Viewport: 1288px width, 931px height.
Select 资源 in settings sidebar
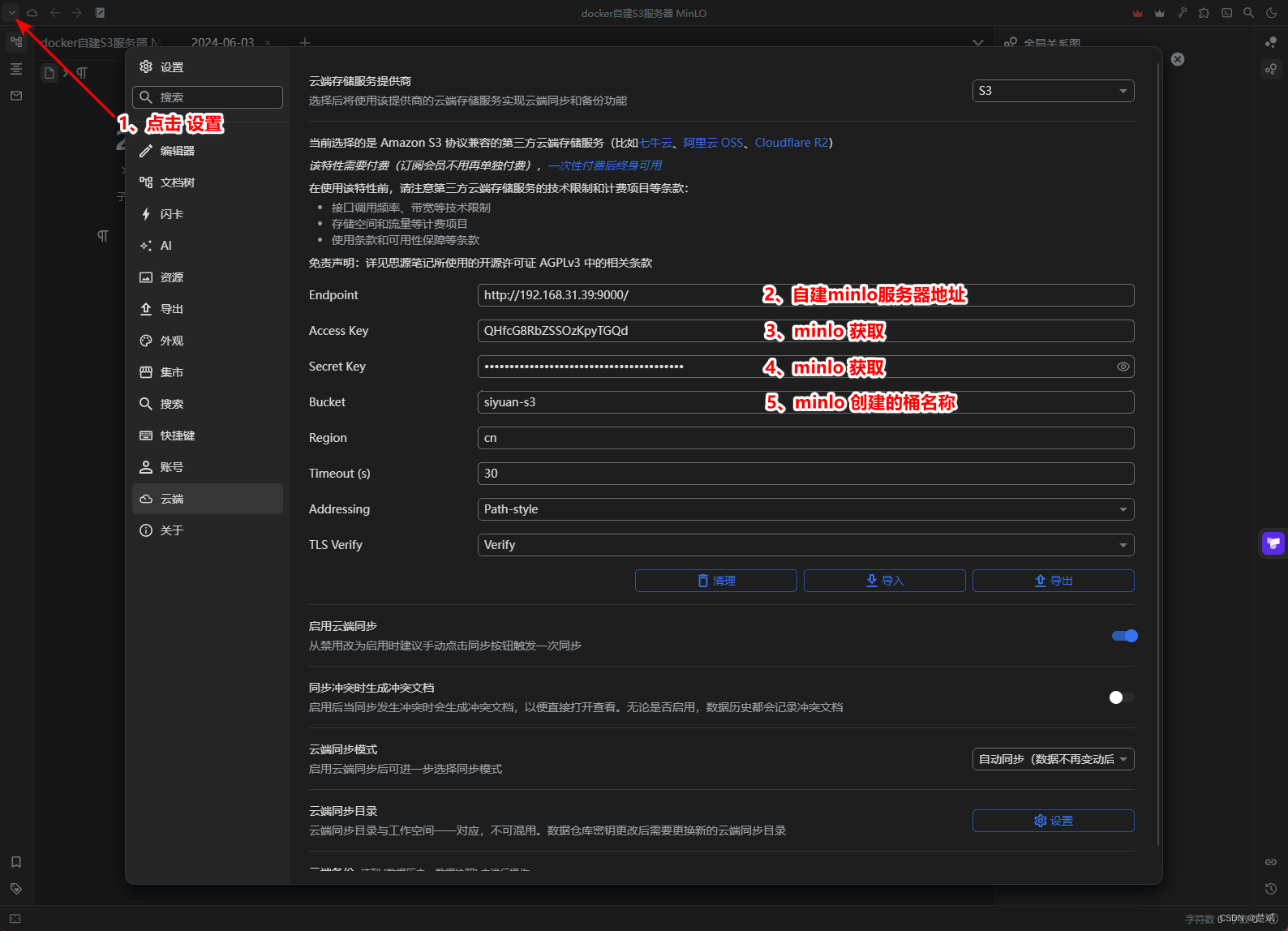(x=208, y=277)
